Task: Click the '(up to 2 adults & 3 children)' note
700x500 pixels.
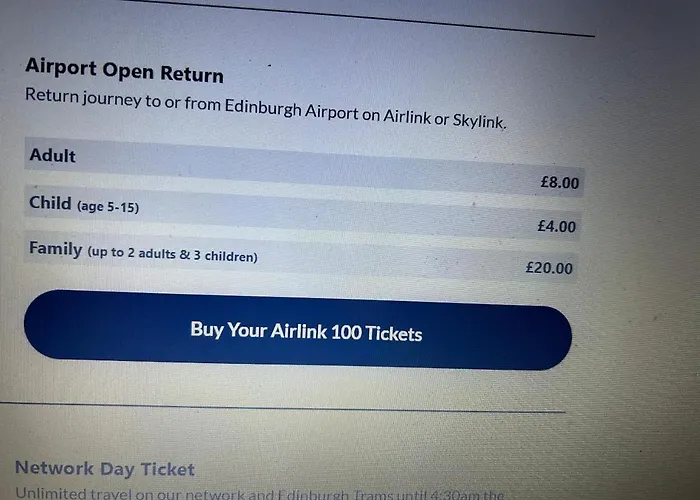Action: 172,255
